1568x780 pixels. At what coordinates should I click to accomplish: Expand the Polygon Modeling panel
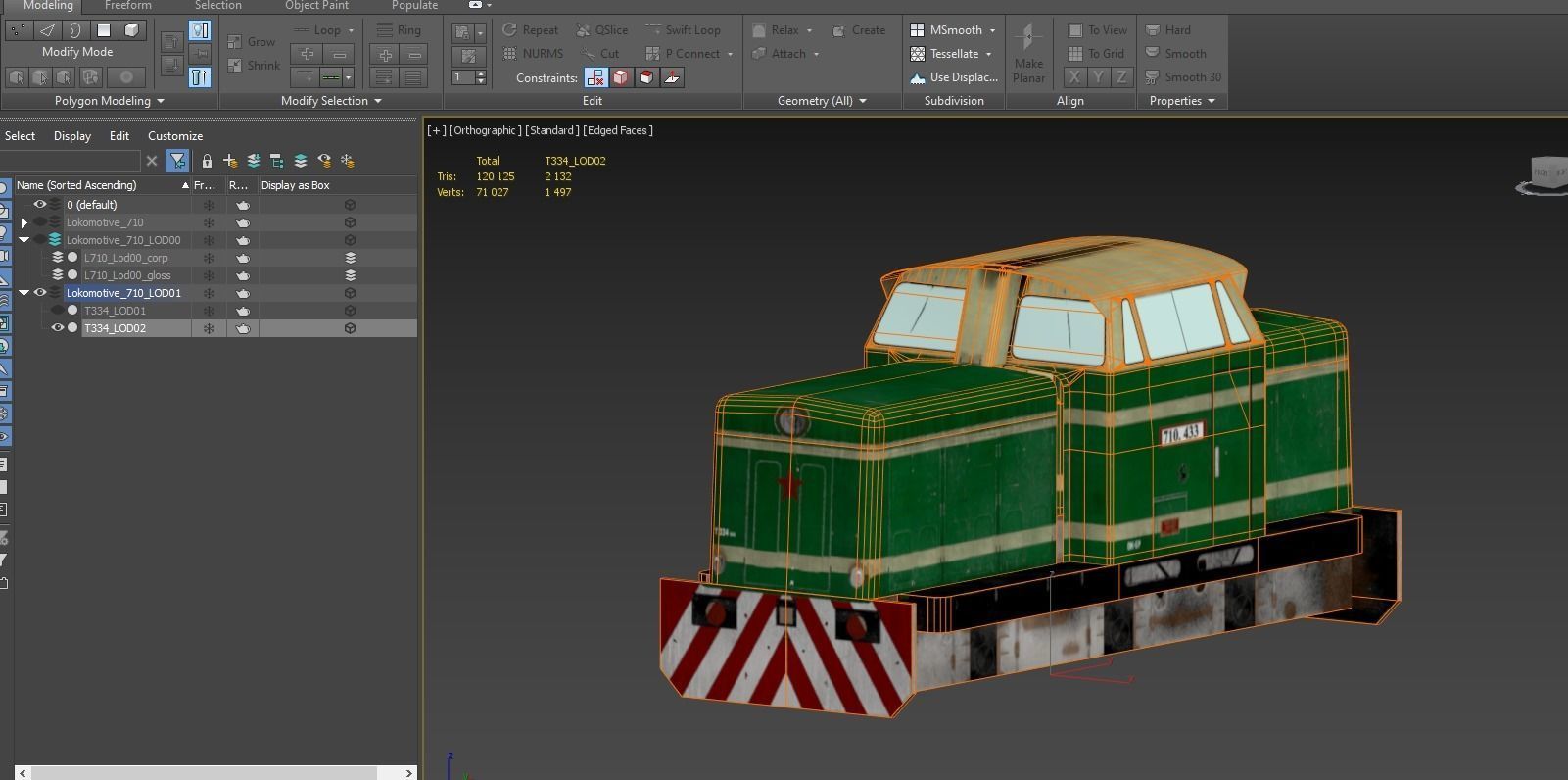pyautogui.click(x=110, y=101)
